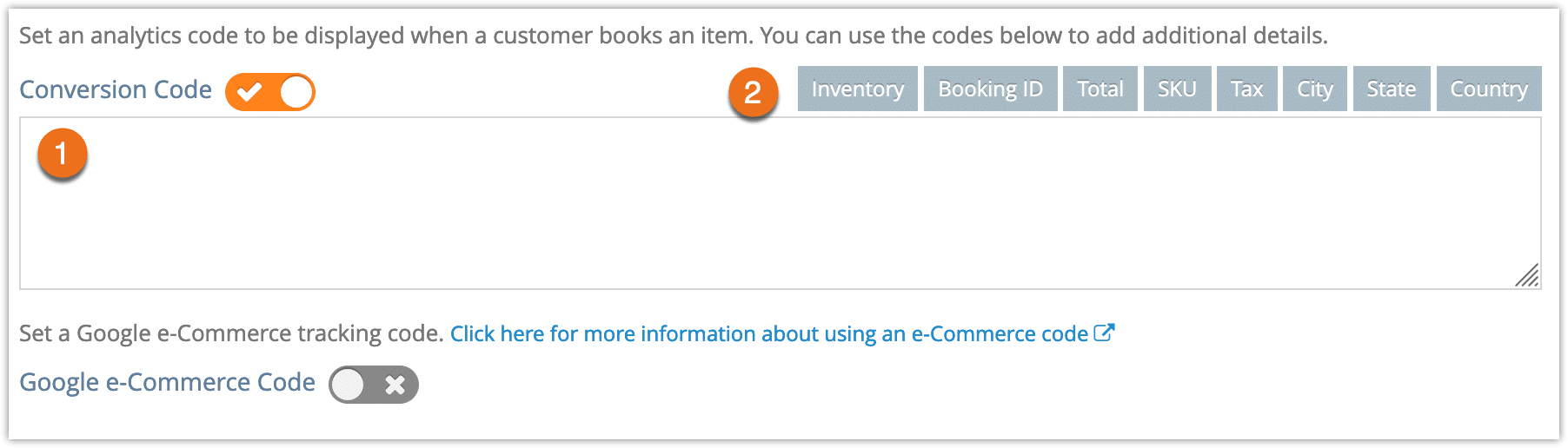Insert the Country code tag
Screen dimensions: 1568x448
click(1489, 89)
